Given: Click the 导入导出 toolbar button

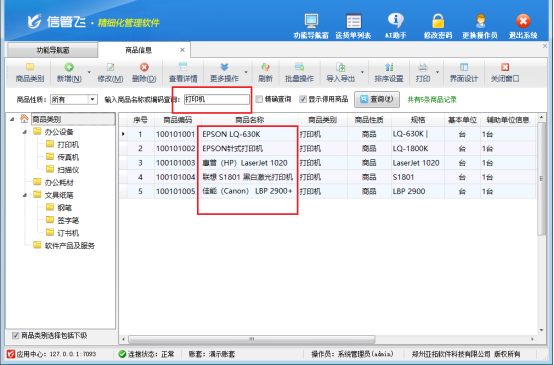Looking at the screenshot, I should pyautogui.click(x=340, y=73).
